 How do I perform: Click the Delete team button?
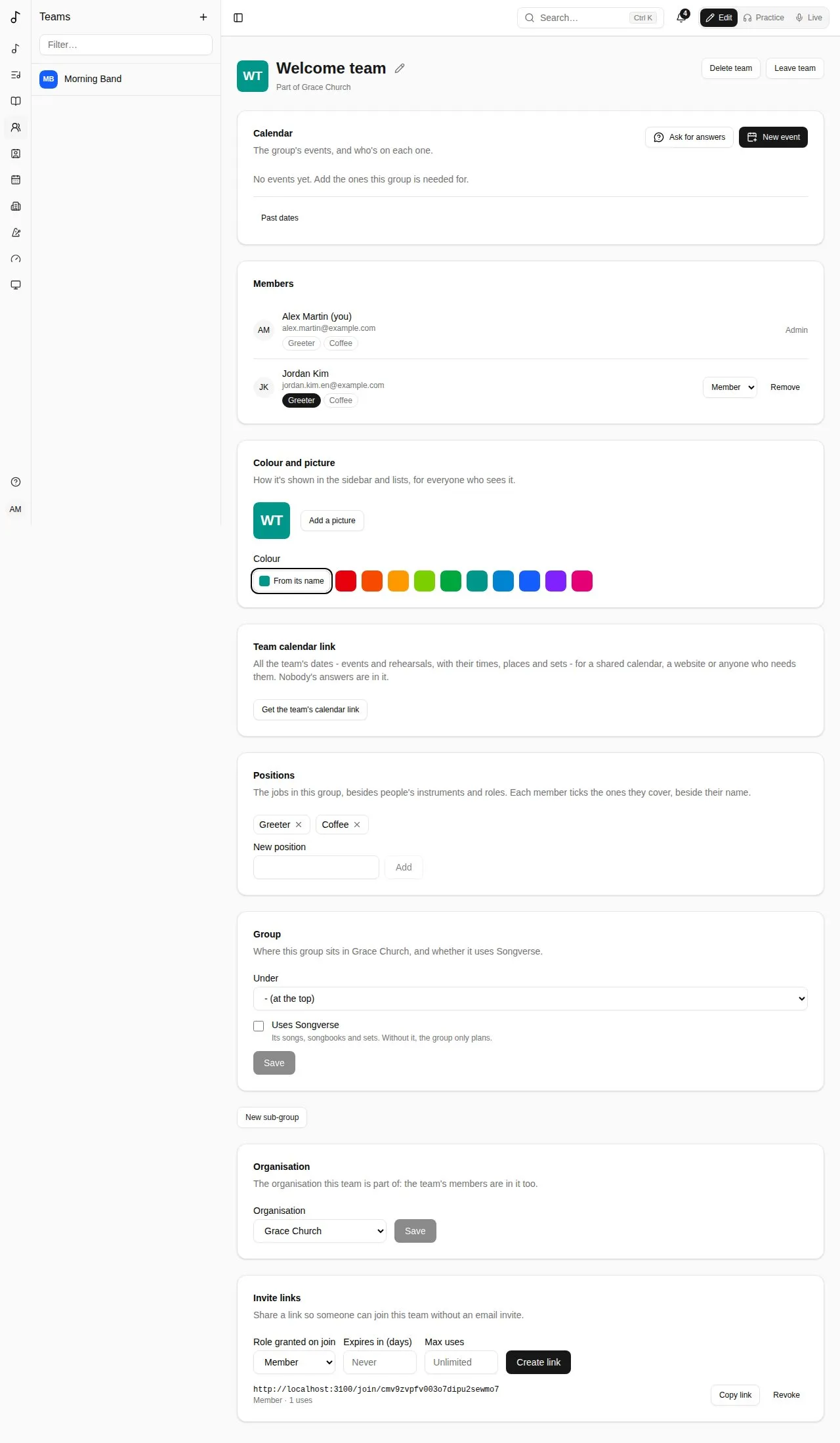click(x=731, y=68)
